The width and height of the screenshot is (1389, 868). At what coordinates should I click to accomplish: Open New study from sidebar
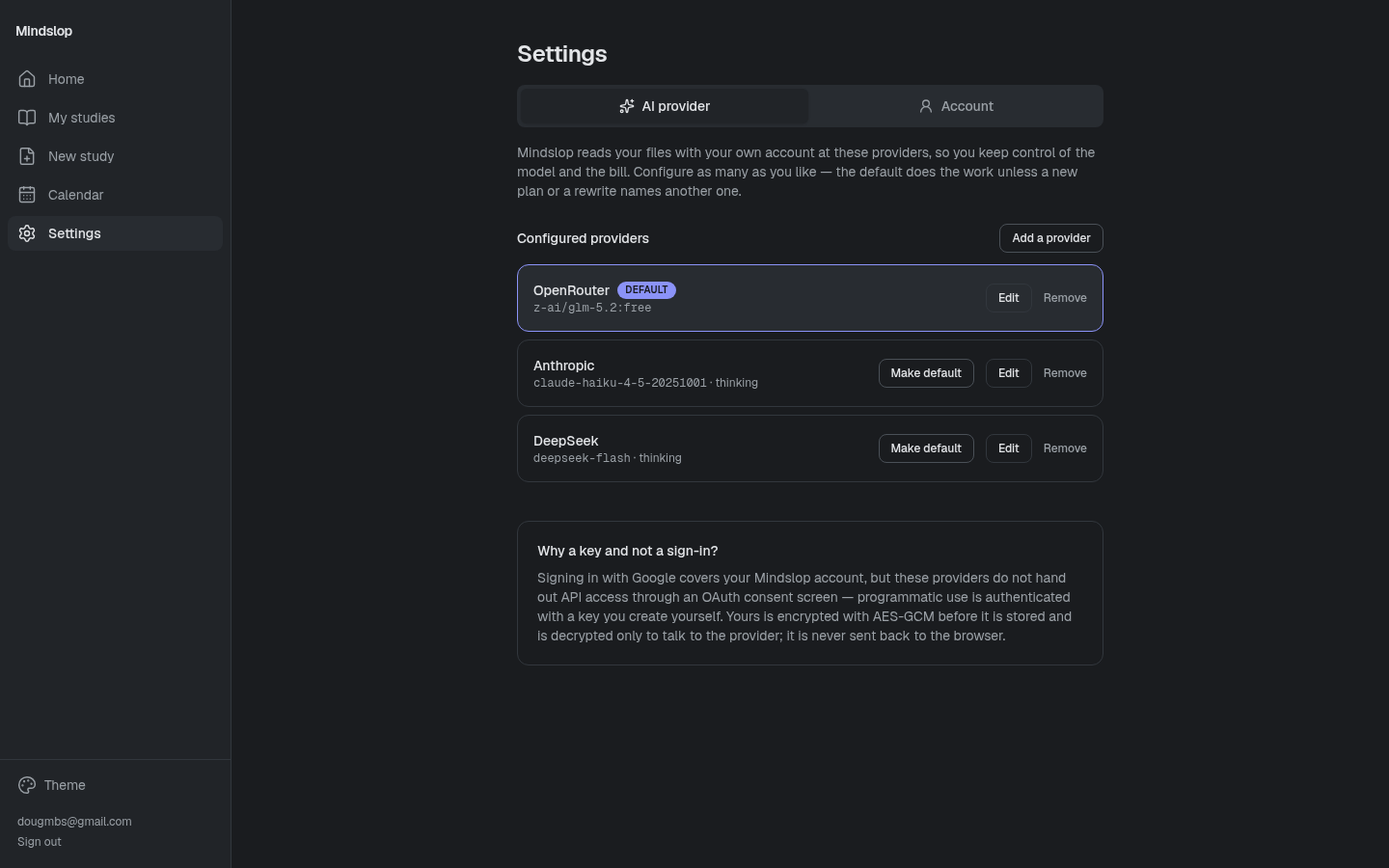click(x=81, y=156)
